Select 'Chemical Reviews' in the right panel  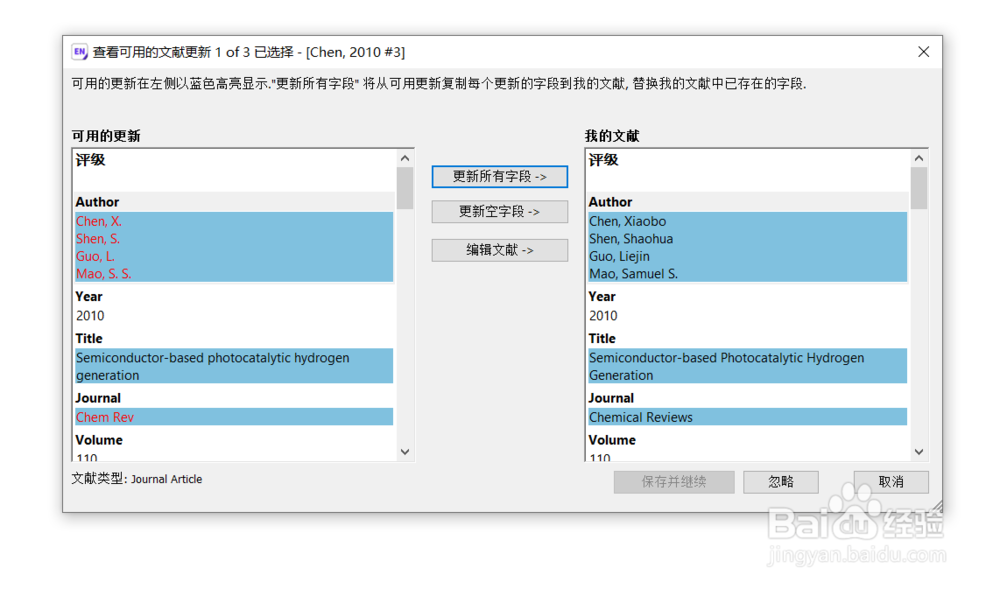coord(642,417)
